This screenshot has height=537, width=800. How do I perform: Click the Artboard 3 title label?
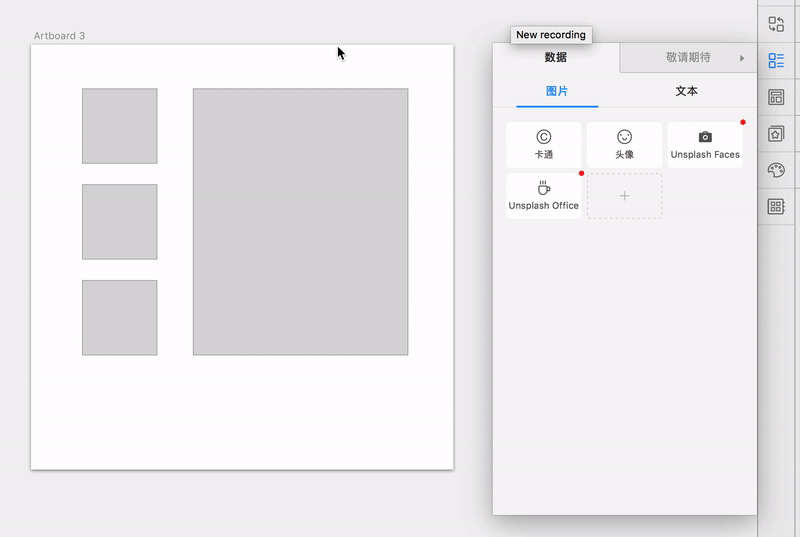coord(59,36)
